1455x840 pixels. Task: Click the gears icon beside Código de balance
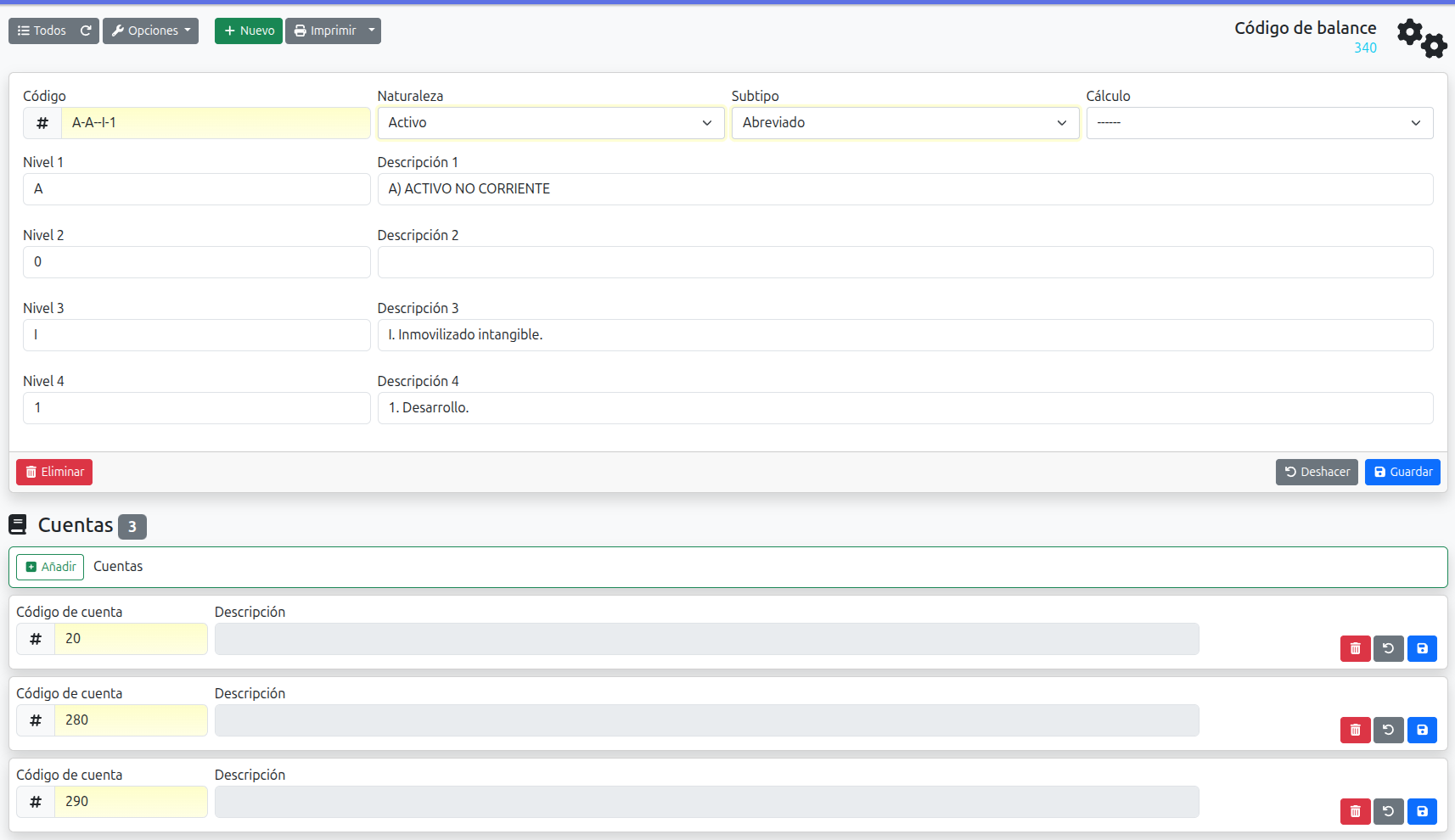pos(1421,38)
